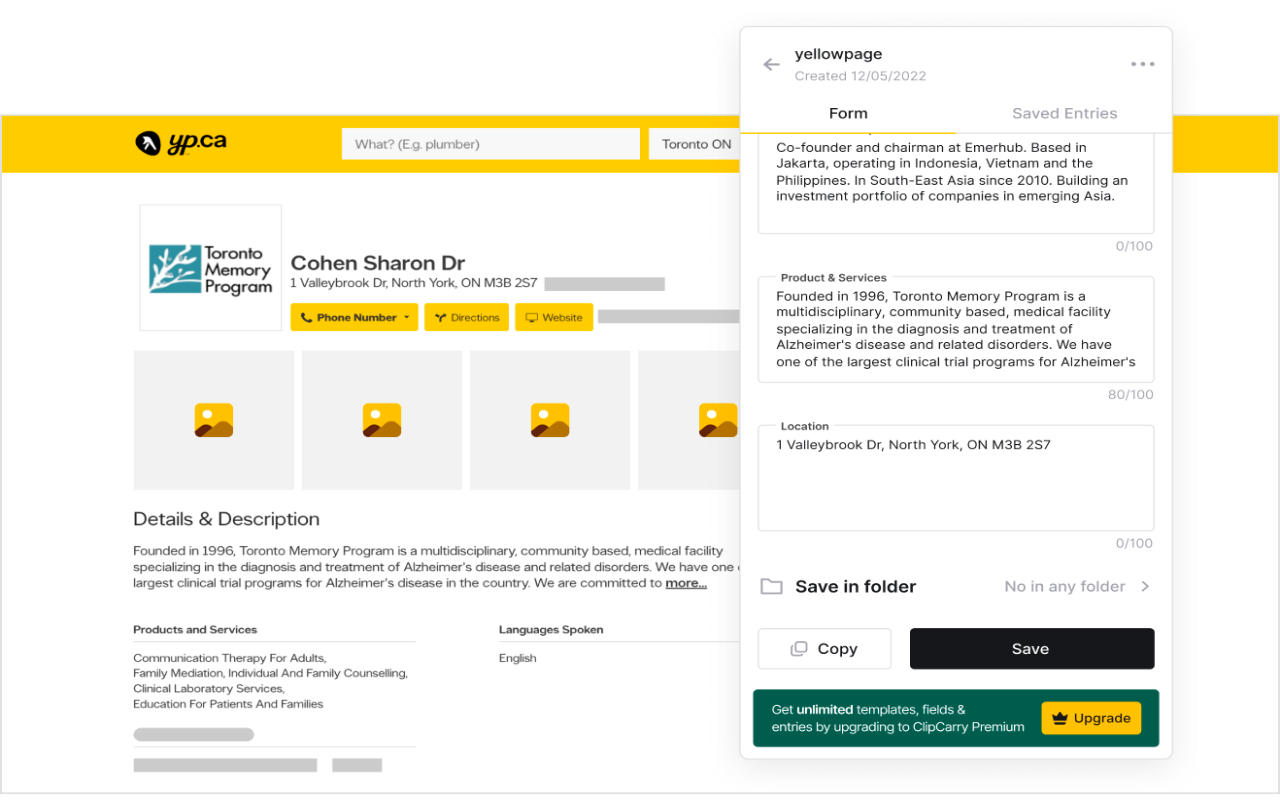
Task: Click the Created 12/05/2022 text
Action: 860,76
